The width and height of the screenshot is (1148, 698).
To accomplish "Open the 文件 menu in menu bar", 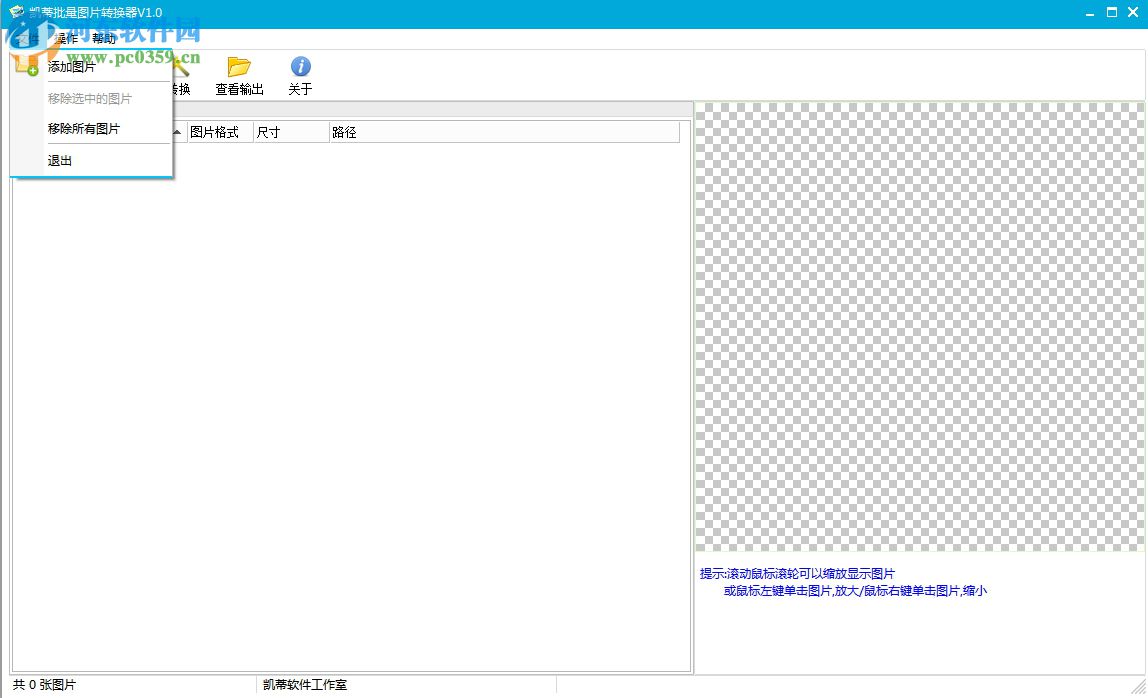I will (28, 39).
